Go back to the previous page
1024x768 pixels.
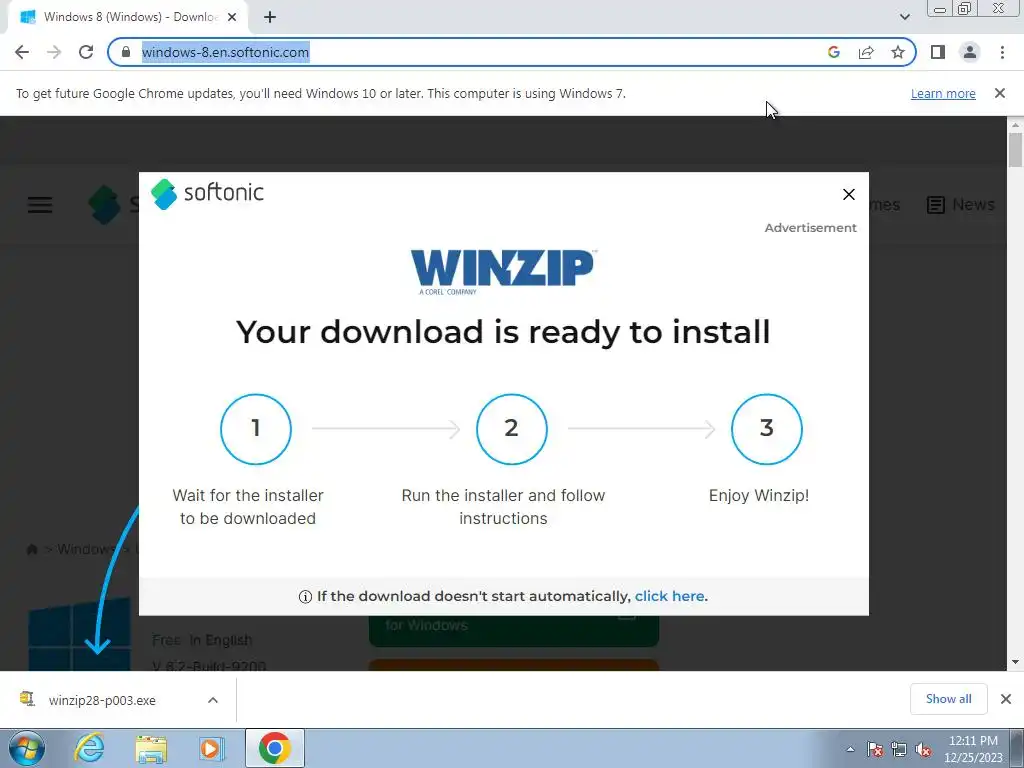point(22,52)
